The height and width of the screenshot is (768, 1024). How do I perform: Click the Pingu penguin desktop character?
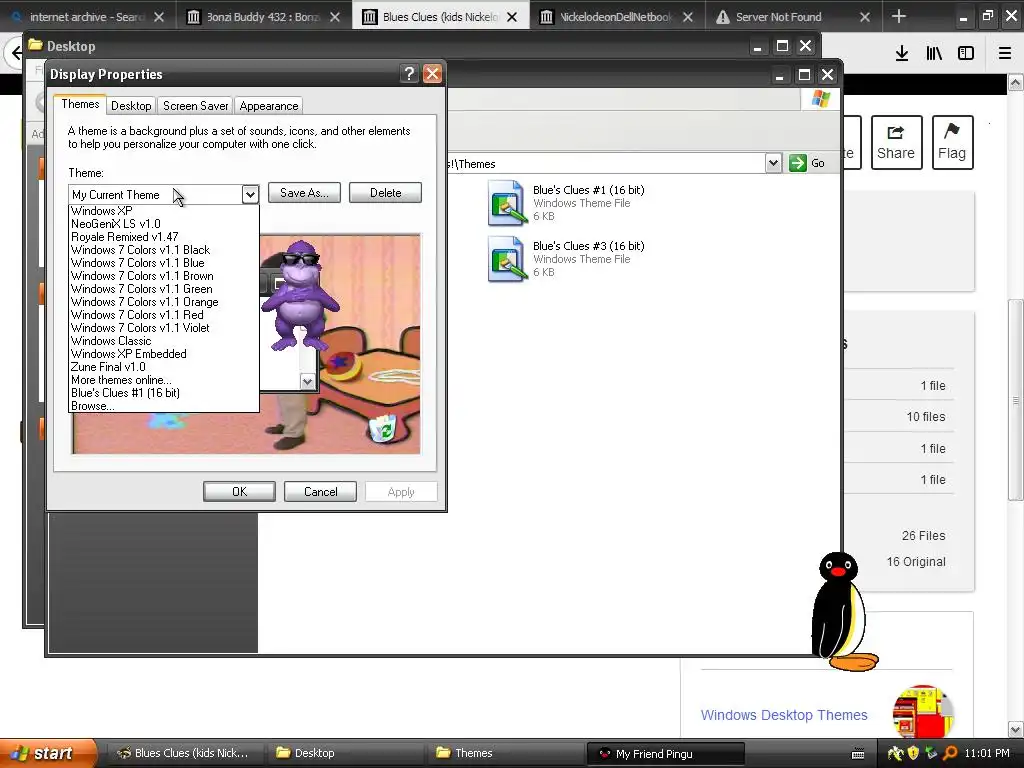(x=843, y=611)
